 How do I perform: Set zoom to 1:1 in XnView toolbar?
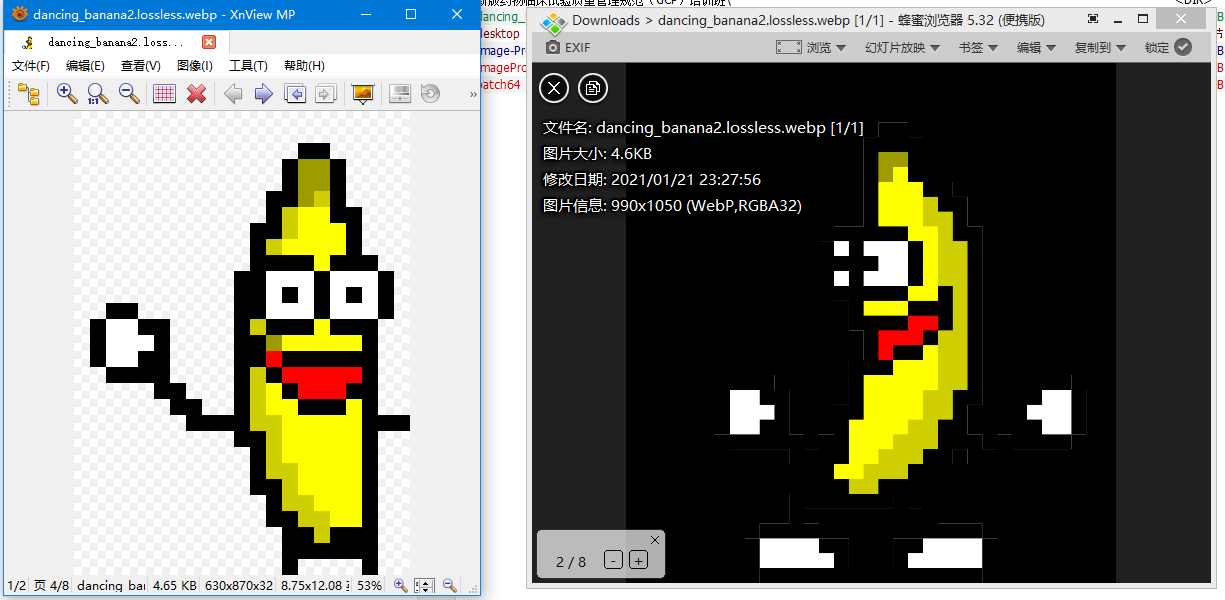98,94
